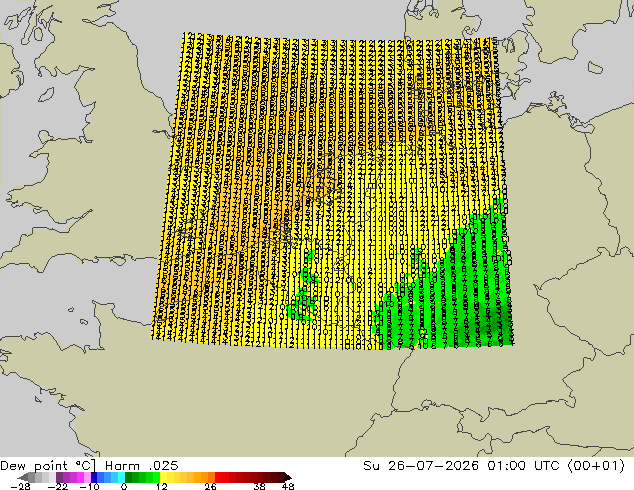Screen dimensions: 634x490
Task: Click the -10 legend label
Action: point(90,486)
